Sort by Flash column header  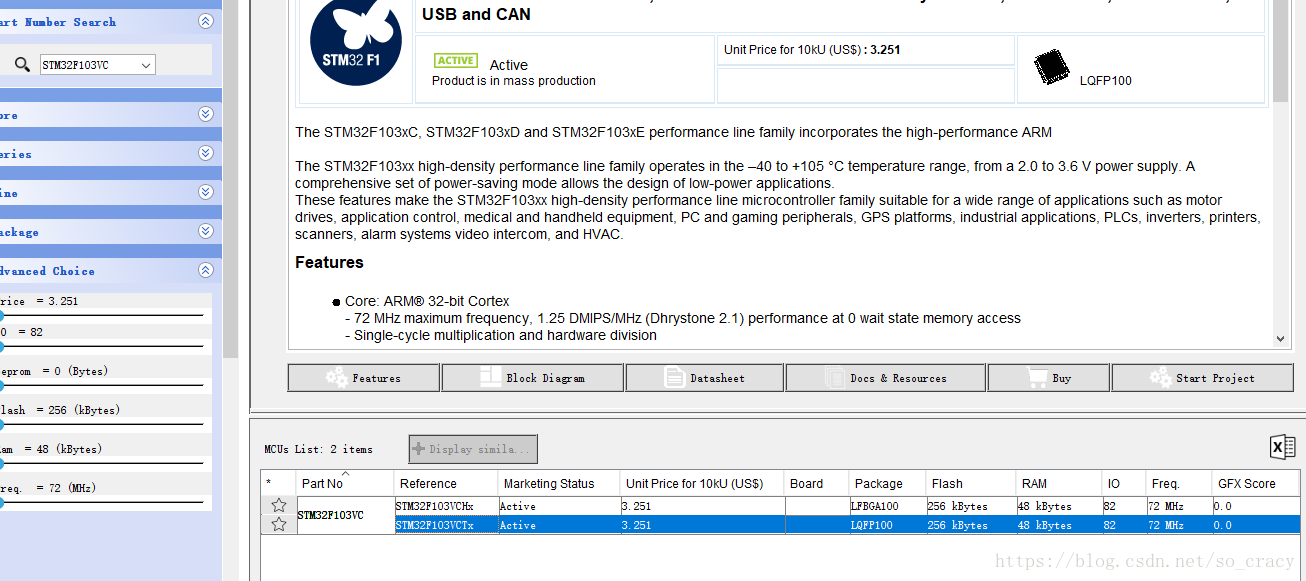coord(970,483)
